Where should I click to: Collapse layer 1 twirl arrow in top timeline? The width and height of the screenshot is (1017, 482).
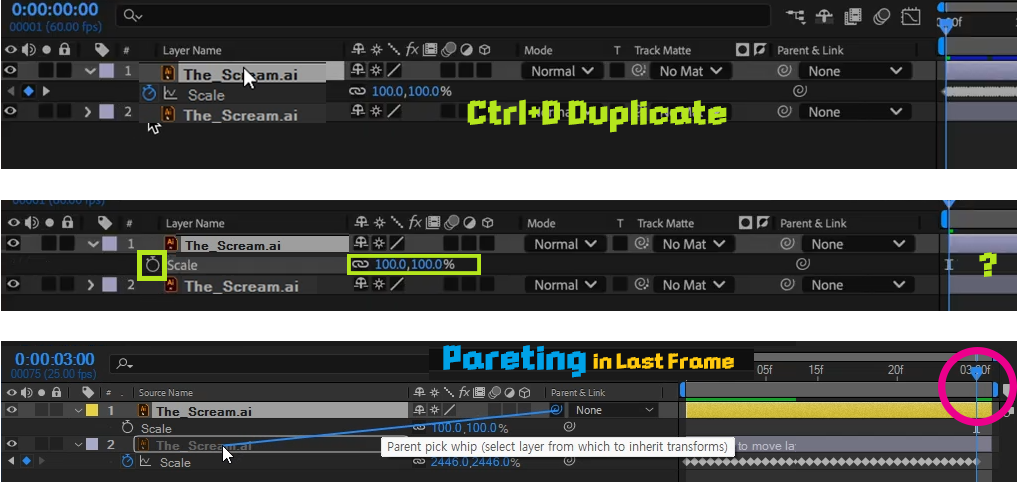click(91, 71)
